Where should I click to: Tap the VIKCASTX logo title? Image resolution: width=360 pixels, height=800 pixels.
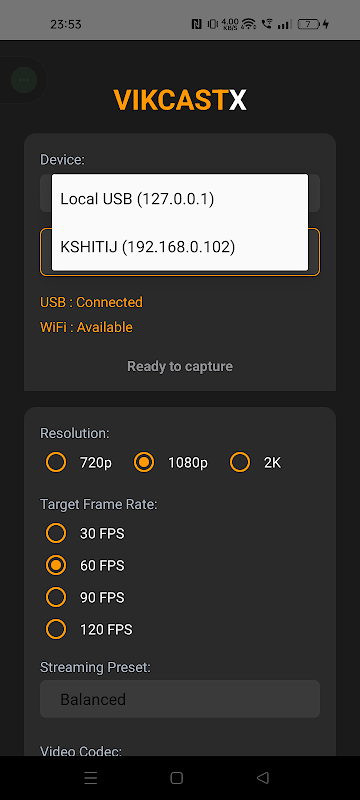180,100
